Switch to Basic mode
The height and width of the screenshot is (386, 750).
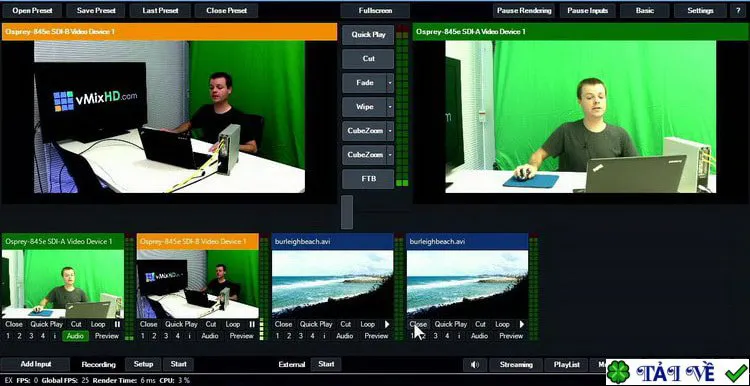click(644, 11)
